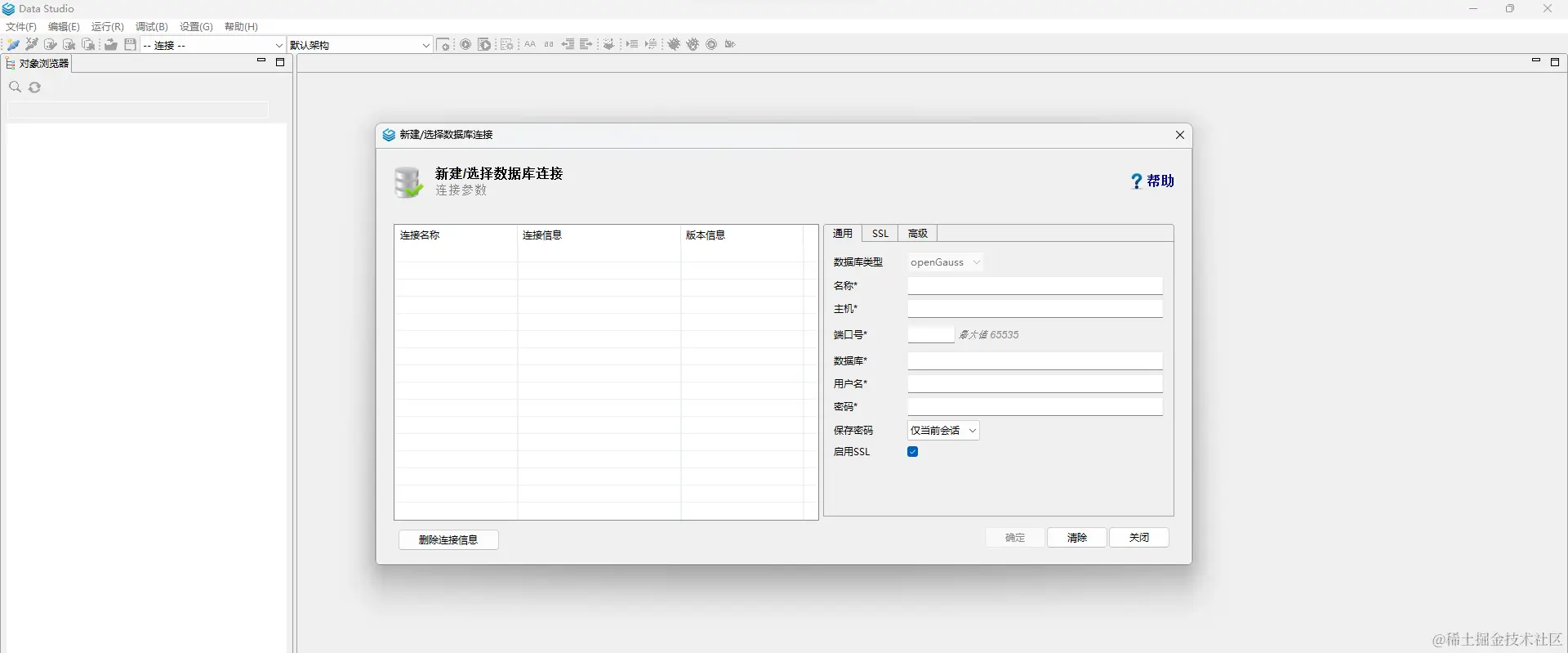Click the Disconnect from Database icon with X
The image size is (1568, 653).
pyautogui.click(x=69, y=45)
